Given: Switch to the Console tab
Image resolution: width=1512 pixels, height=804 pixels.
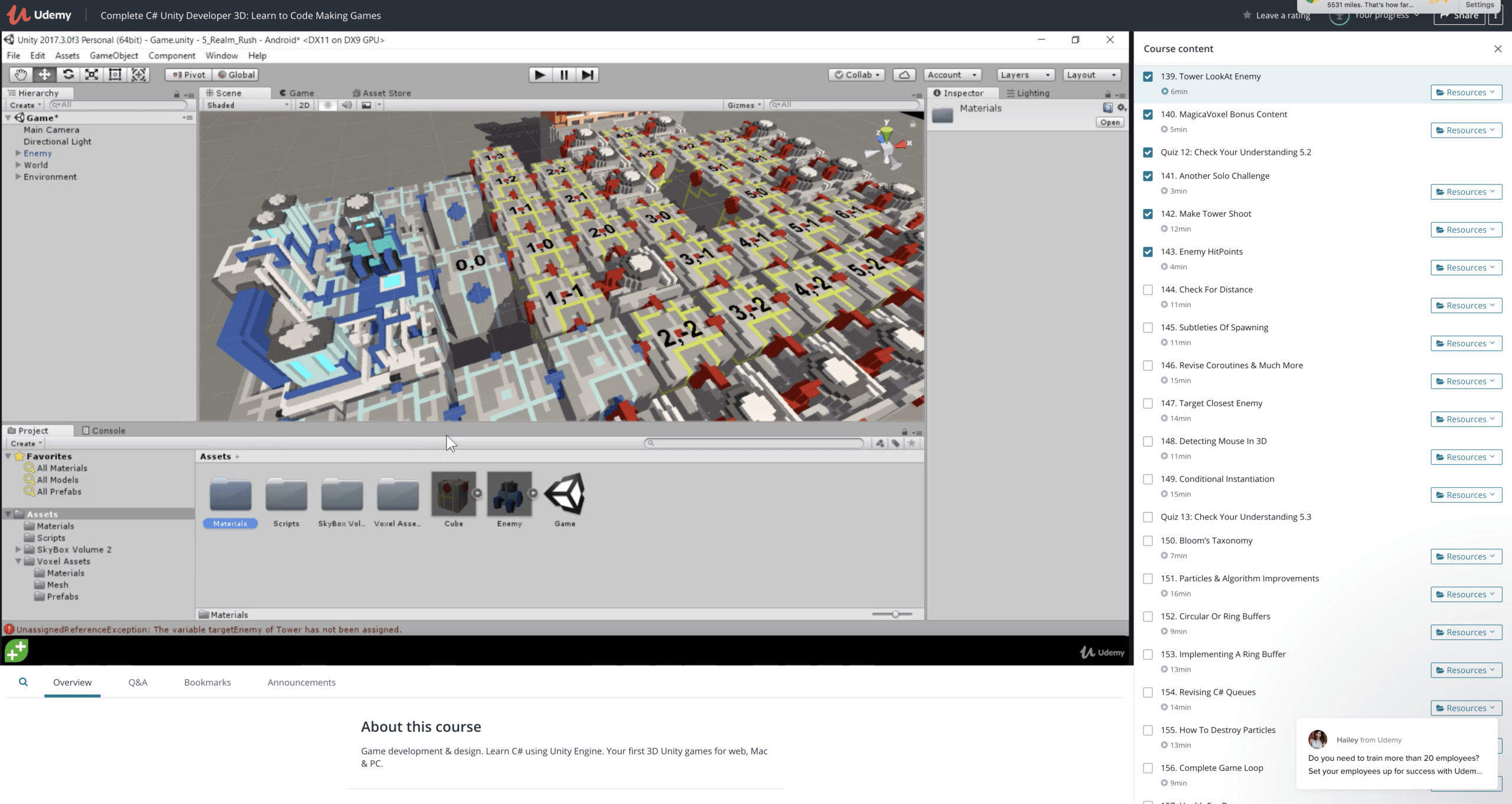Looking at the screenshot, I should [103, 431].
